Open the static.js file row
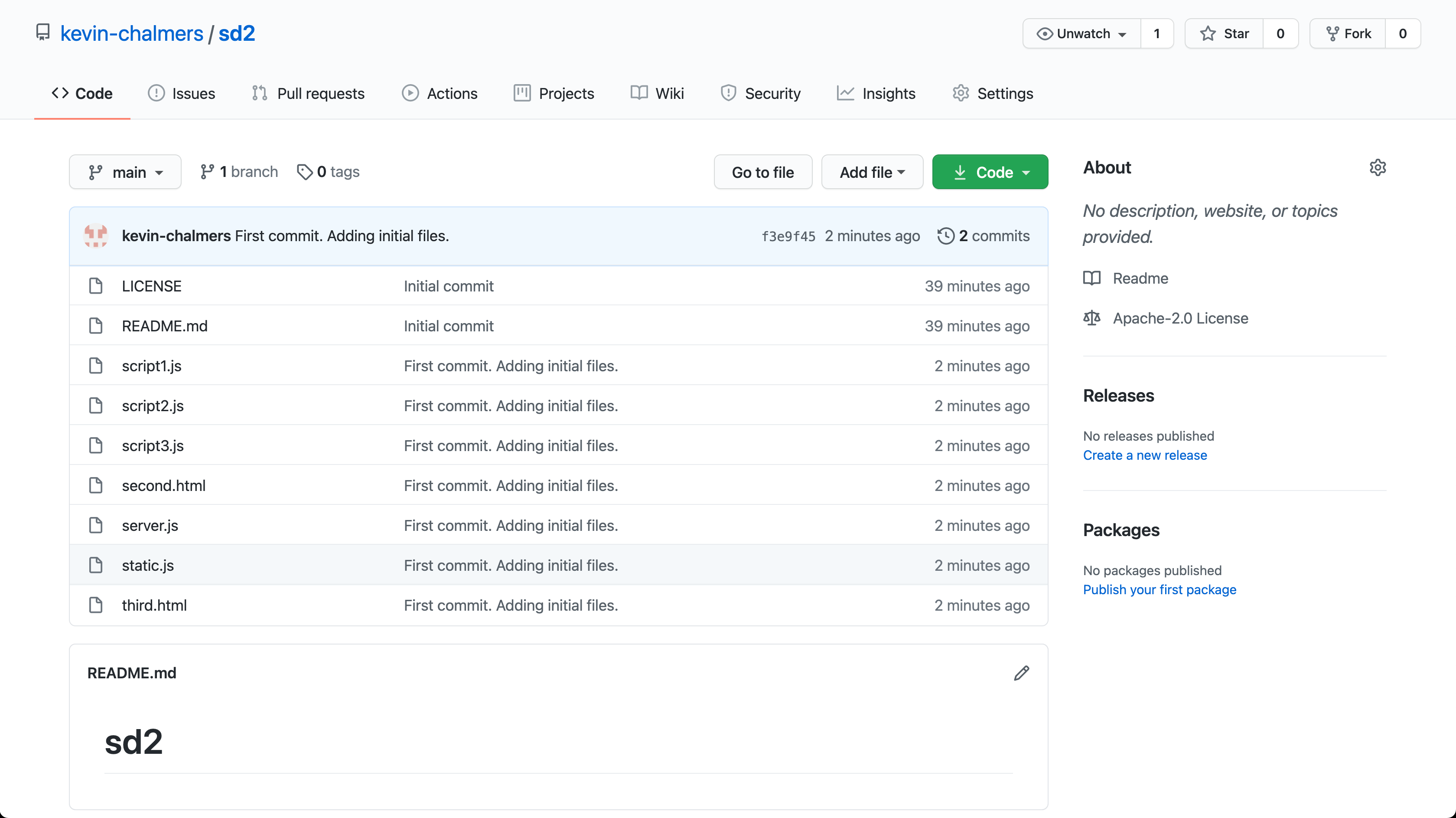Screen dimensions: 1456x818 tap(148, 565)
